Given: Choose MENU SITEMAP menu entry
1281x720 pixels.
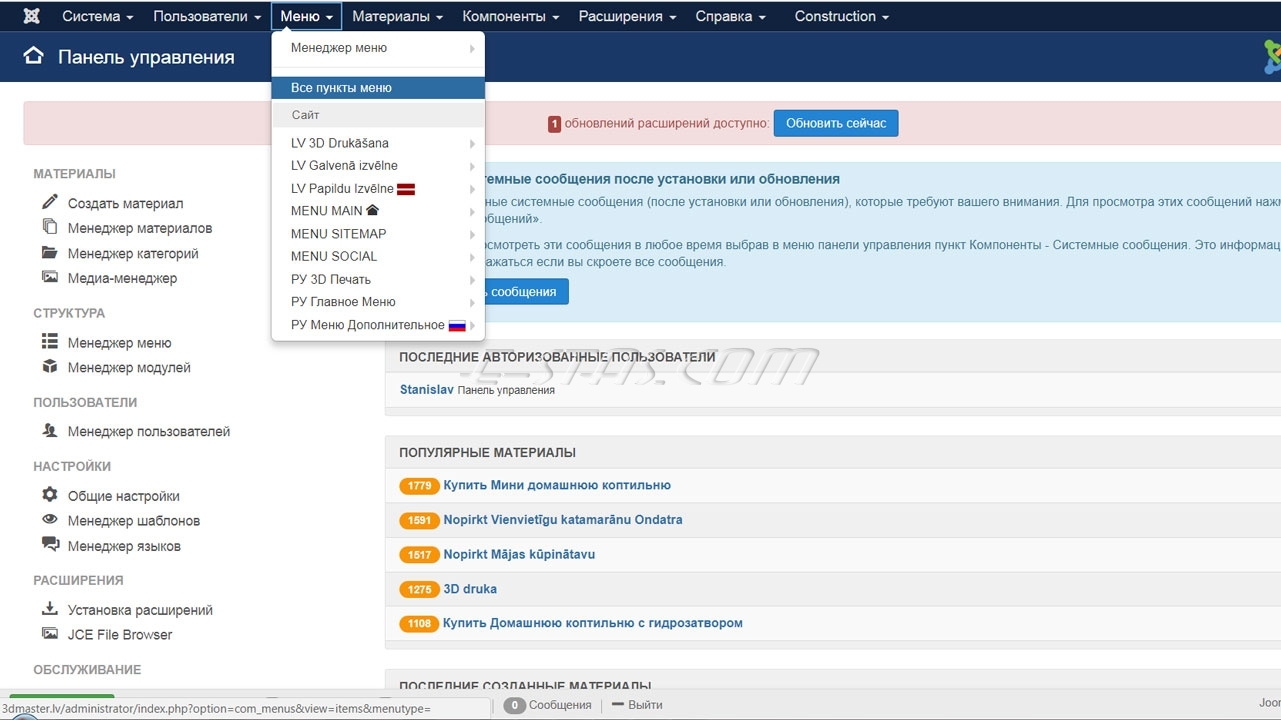Looking at the screenshot, I should 378,233.
